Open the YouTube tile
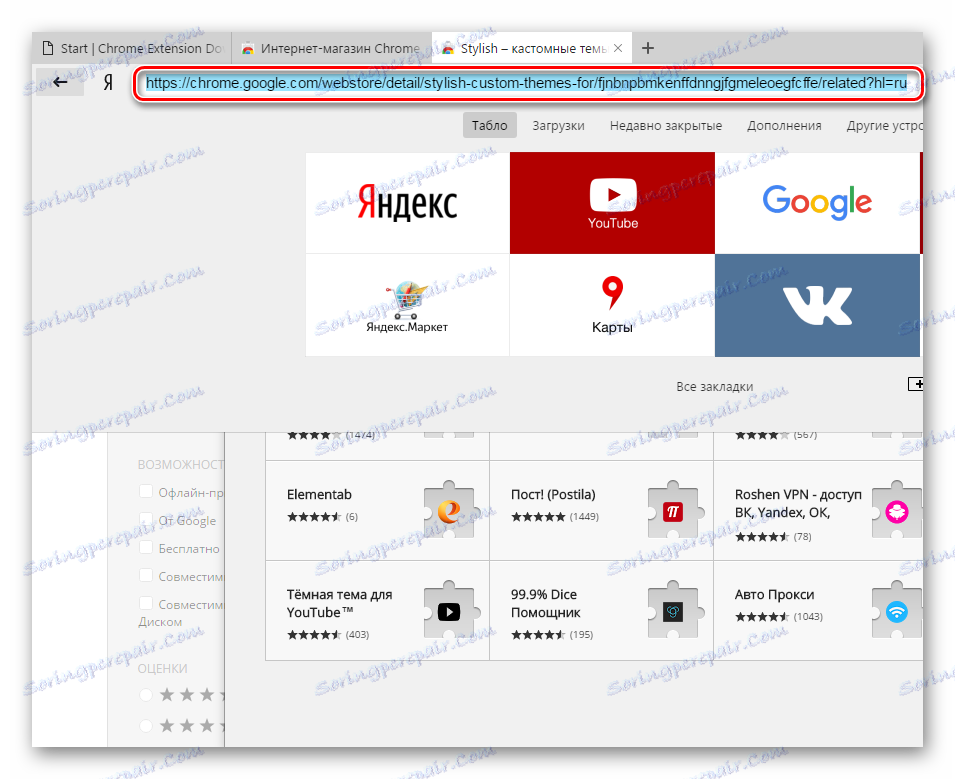Image resolution: width=955 pixels, height=779 pixels. coord(612,203)
